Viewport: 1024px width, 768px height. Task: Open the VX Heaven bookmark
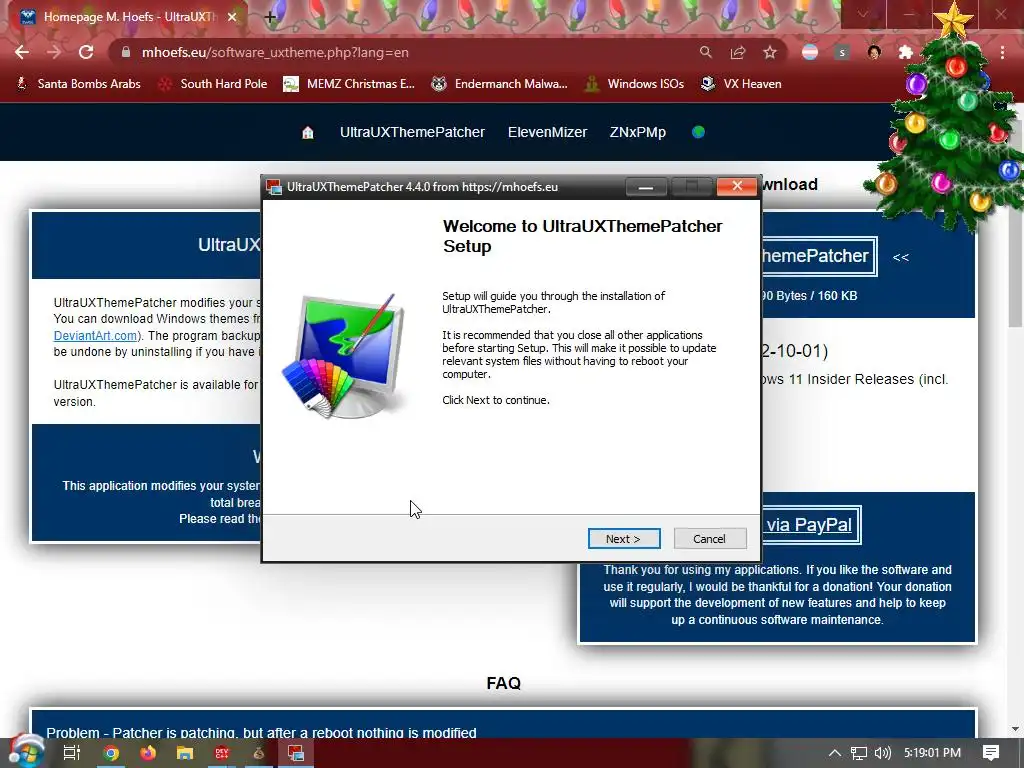[741, 84]
